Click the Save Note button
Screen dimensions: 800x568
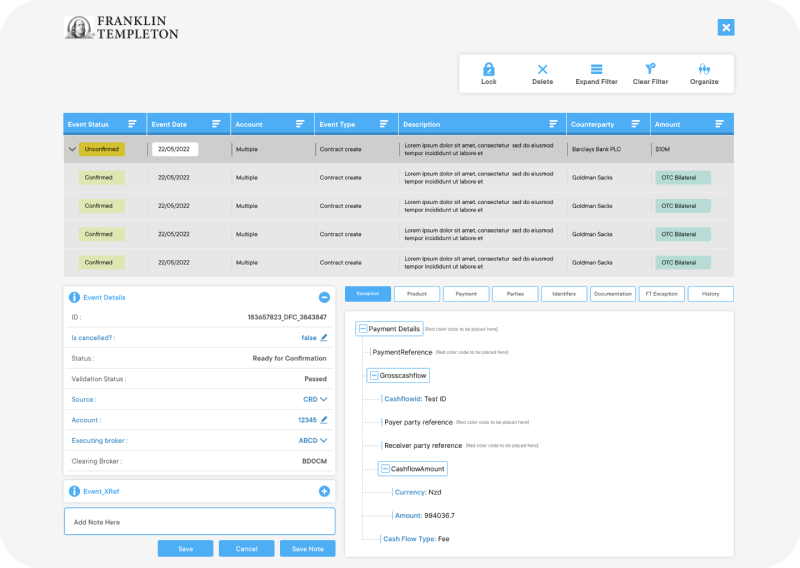pyautogui.click(x=307, y=549)
